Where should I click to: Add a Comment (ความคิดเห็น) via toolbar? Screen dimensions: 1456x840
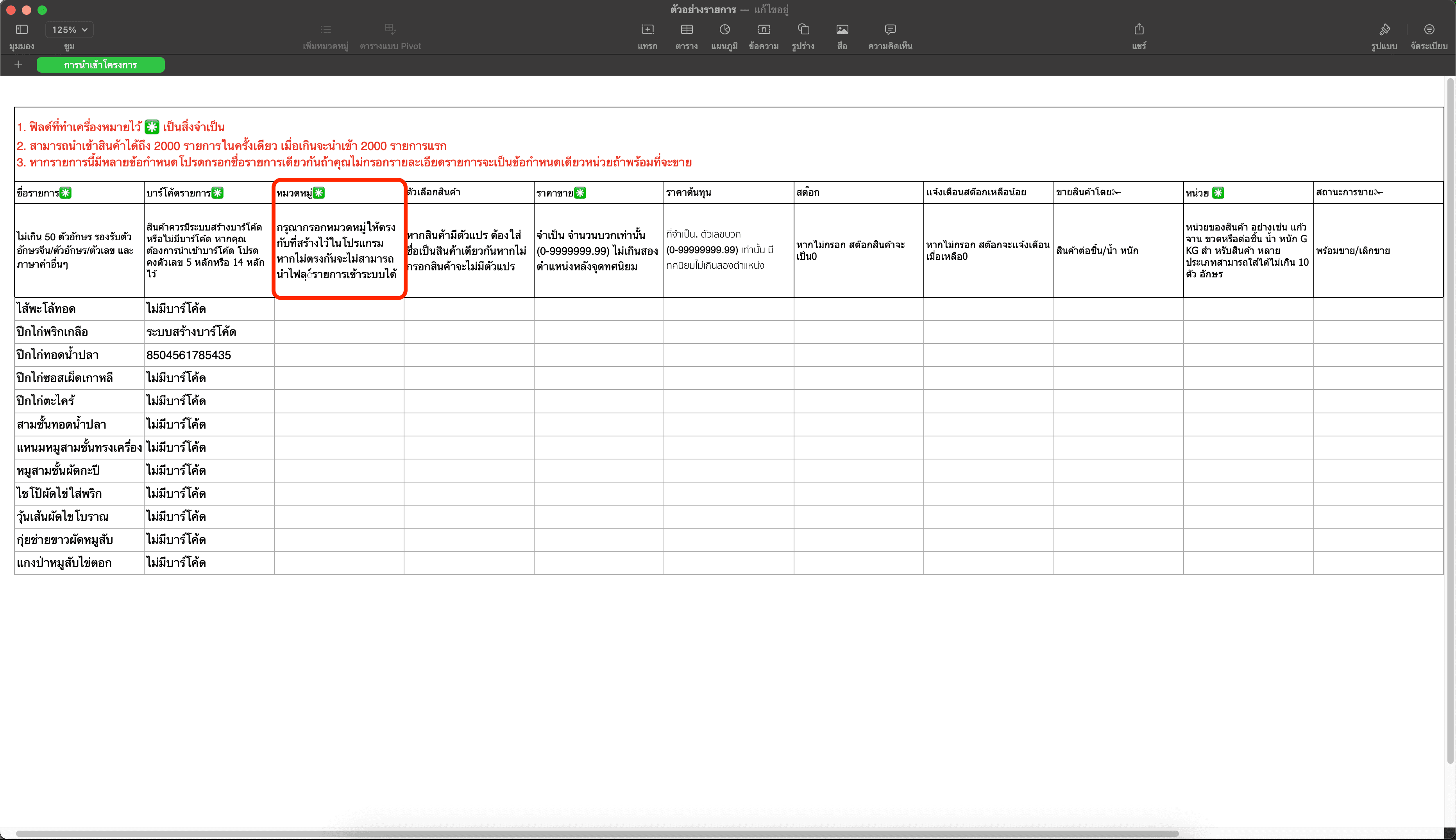coord(890,29)
